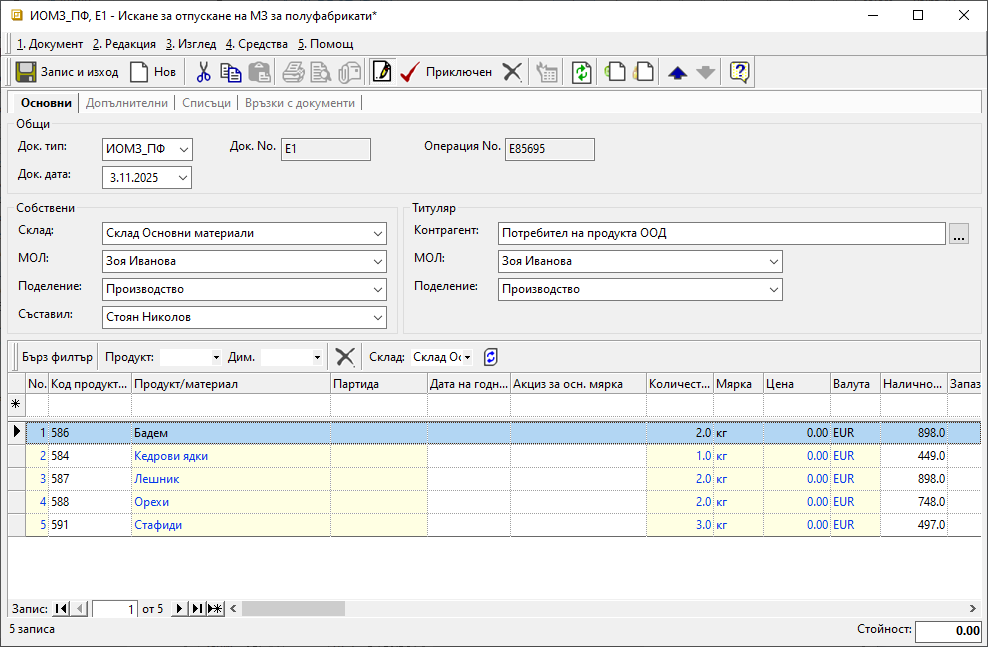Viewport: 988px width, 647px height.
Task: Click the blue up arrow icon
Action: pyautogui.click(x=677, y=72)
